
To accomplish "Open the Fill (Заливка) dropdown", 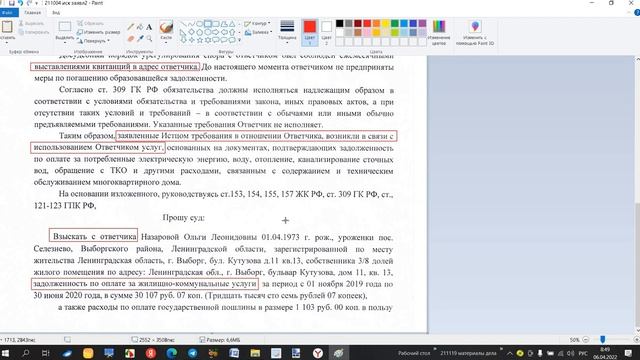I will click(x=258, y=32).
